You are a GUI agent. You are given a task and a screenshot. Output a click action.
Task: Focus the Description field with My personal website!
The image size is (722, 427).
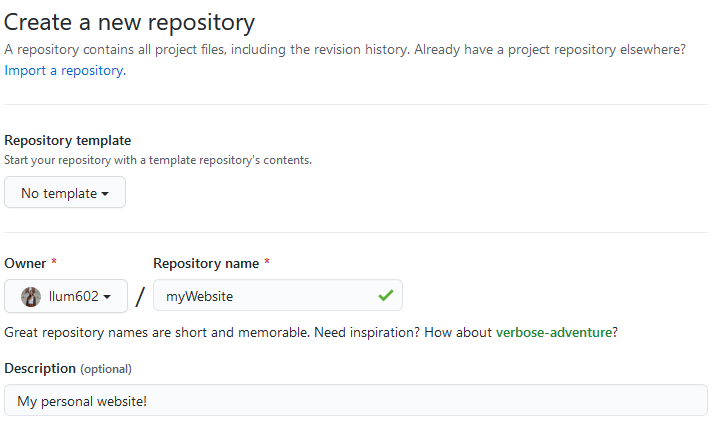point(355,400)
